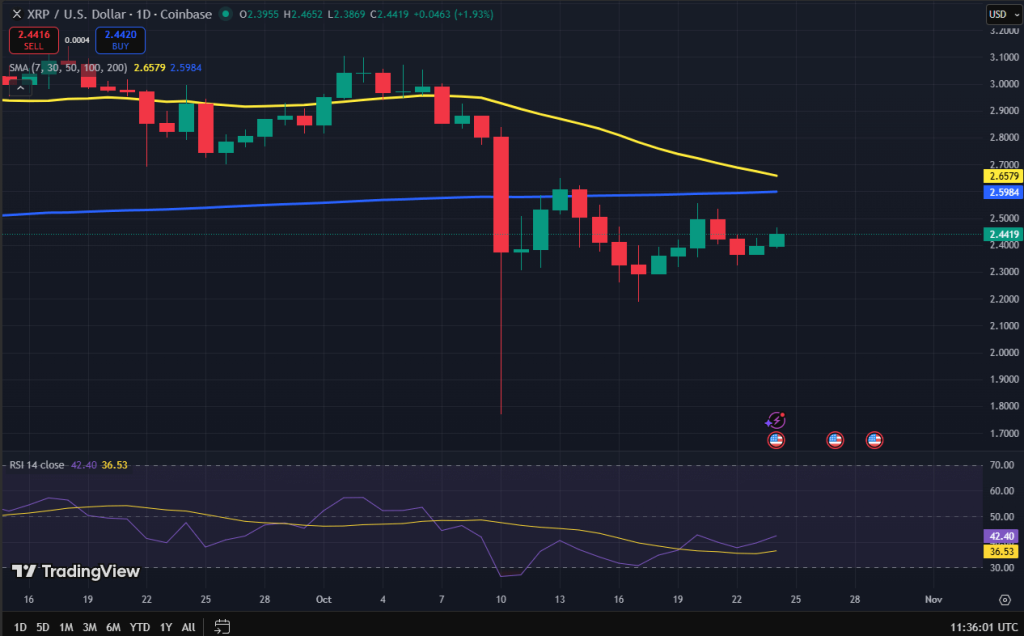Click the spread value 0.0004 between Sell and Buy
Viewport: 1024px width, 636px height.
click(x=77, y=40)
